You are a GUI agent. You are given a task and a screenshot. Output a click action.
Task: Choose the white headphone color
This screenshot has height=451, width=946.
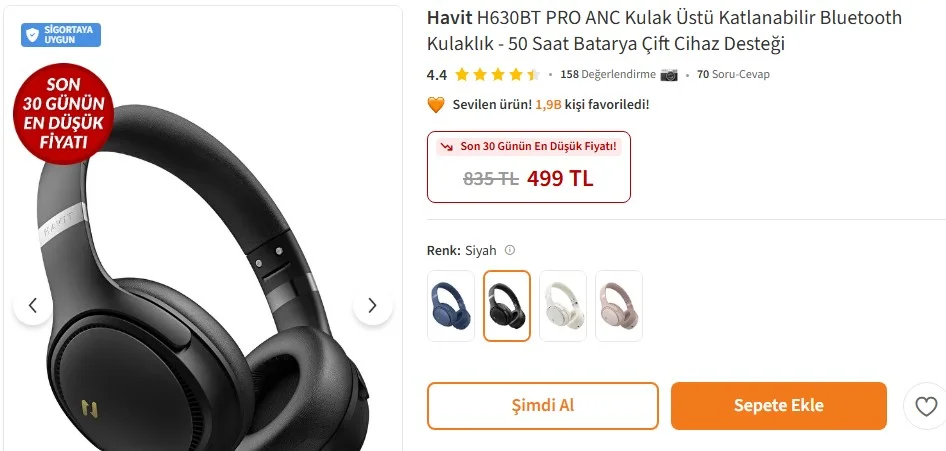(563, 306)
